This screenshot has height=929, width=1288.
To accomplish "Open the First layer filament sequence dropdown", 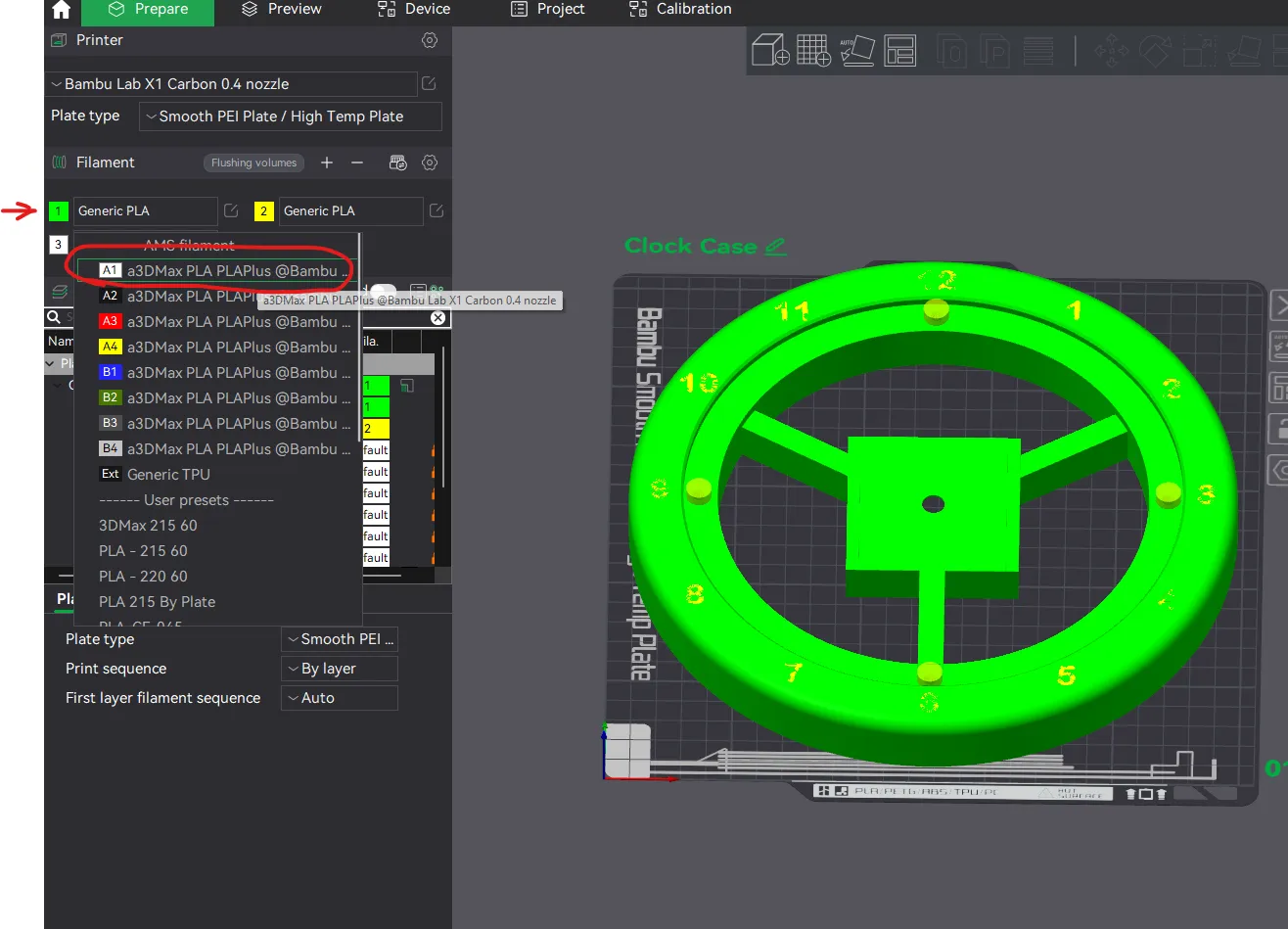I will (339, 698).
